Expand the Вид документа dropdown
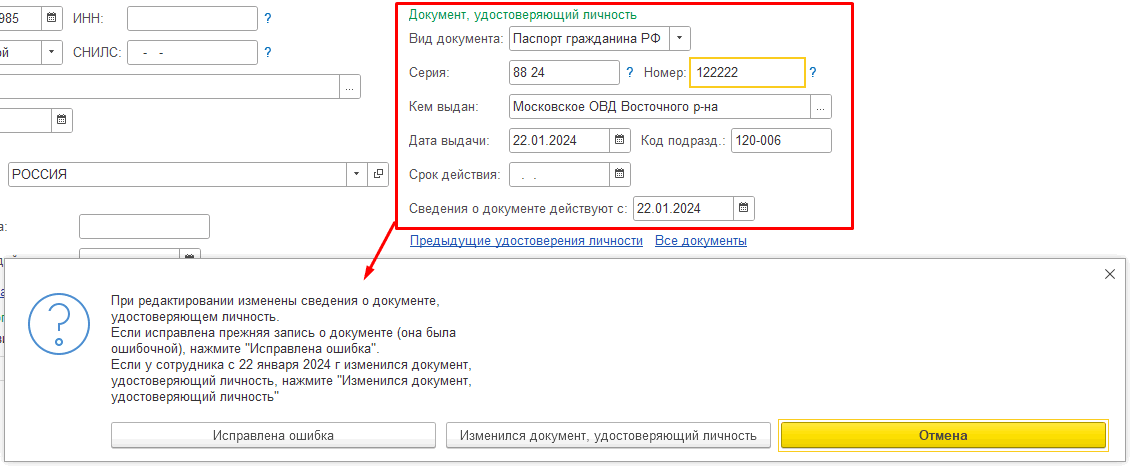Screen dimensions: 1131x466 click(x=680, y=38)
